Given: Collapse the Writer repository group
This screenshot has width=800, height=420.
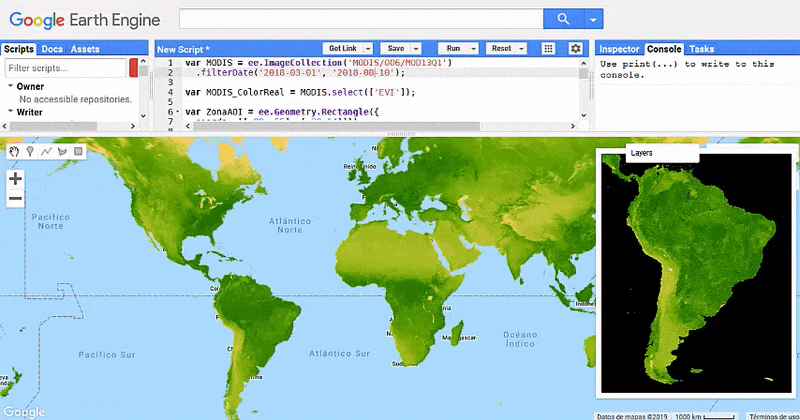Looking at the screenshot, I should pos(11,111).
